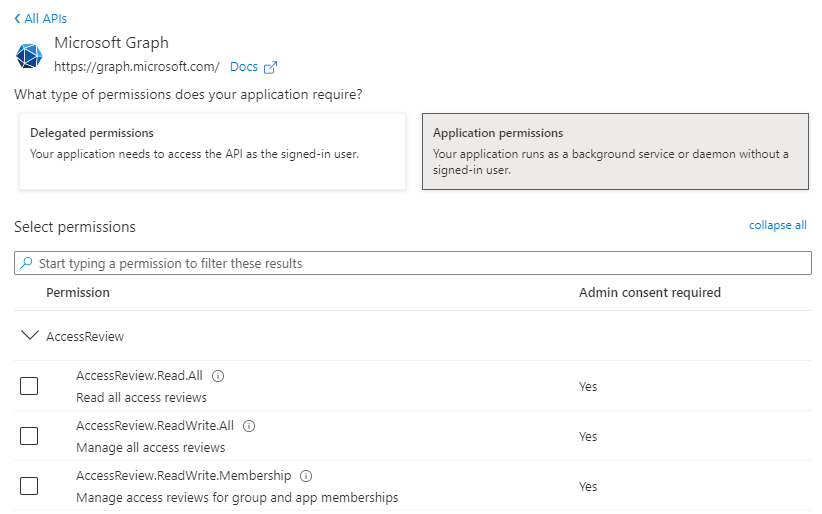Click info icon next to AccessReview.ReadWrite.All
Viewport: 822px width, 514px height.
coord(249,426)
